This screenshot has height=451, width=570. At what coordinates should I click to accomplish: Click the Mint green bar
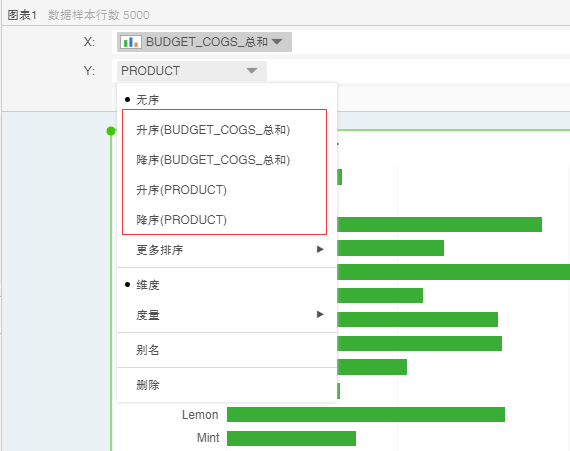pos(291,438)
